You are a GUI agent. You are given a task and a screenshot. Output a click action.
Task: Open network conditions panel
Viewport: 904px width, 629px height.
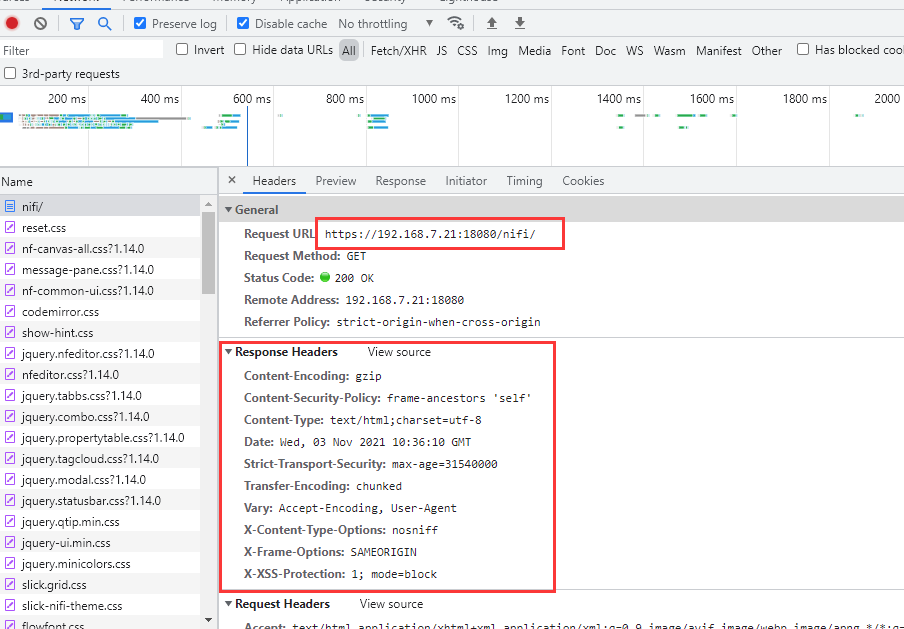[455, 23]
